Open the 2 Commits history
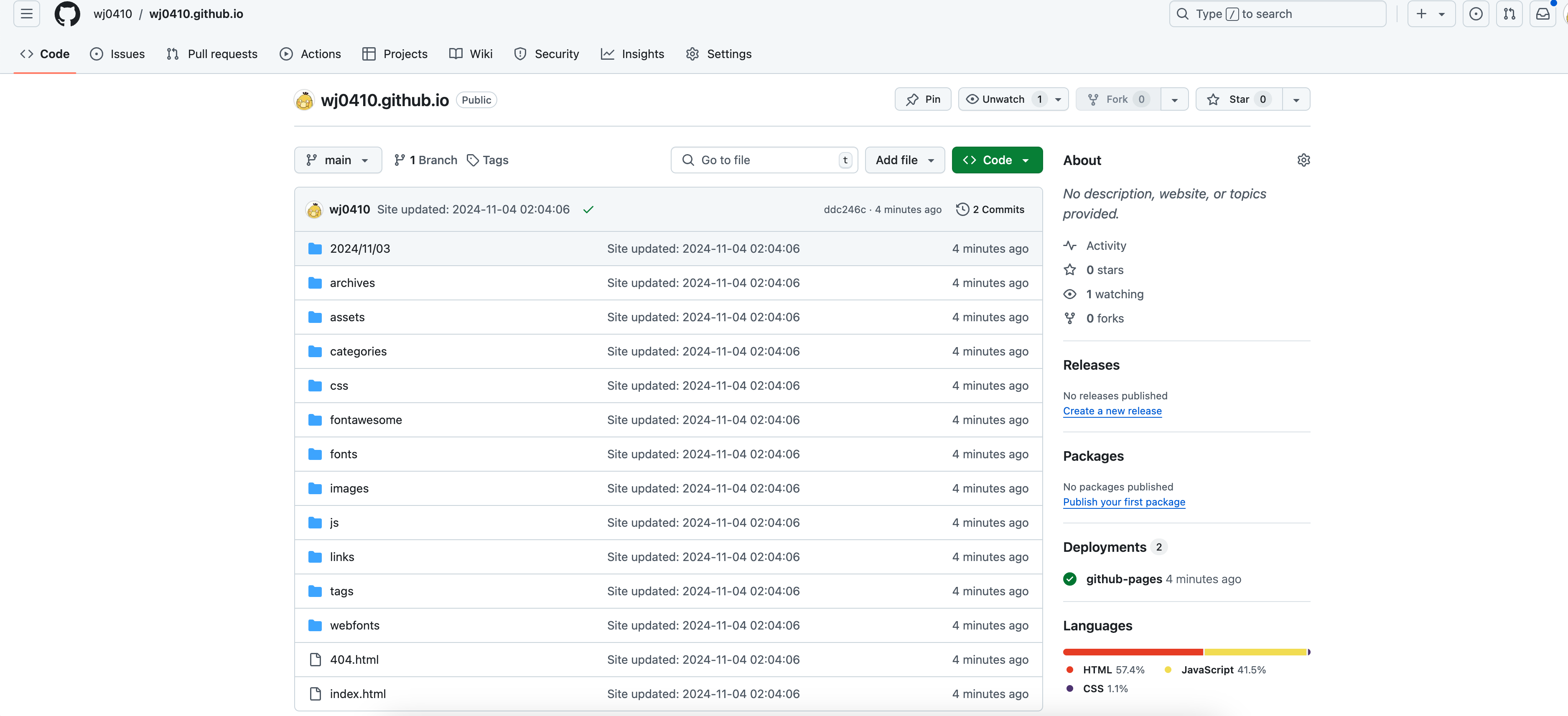The image size is (1568, 716). point(990,209)
